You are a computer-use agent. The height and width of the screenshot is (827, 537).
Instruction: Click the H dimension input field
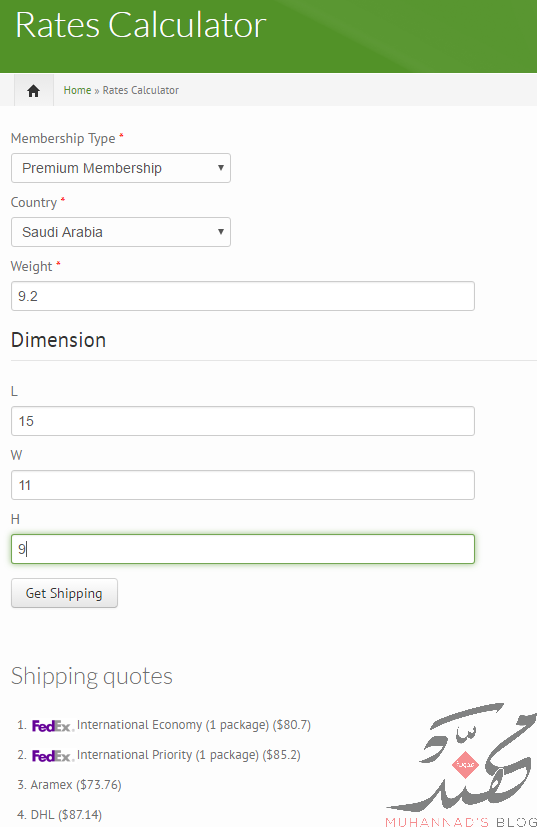click(243, 549)
